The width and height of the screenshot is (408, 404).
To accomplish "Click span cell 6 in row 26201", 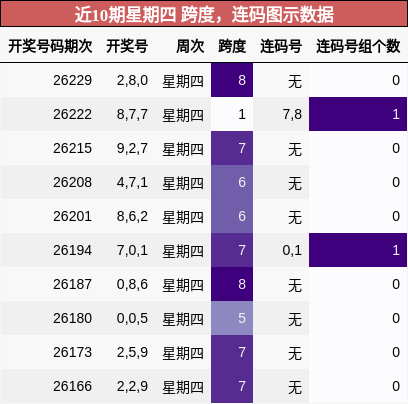I will tap(232, 216).
